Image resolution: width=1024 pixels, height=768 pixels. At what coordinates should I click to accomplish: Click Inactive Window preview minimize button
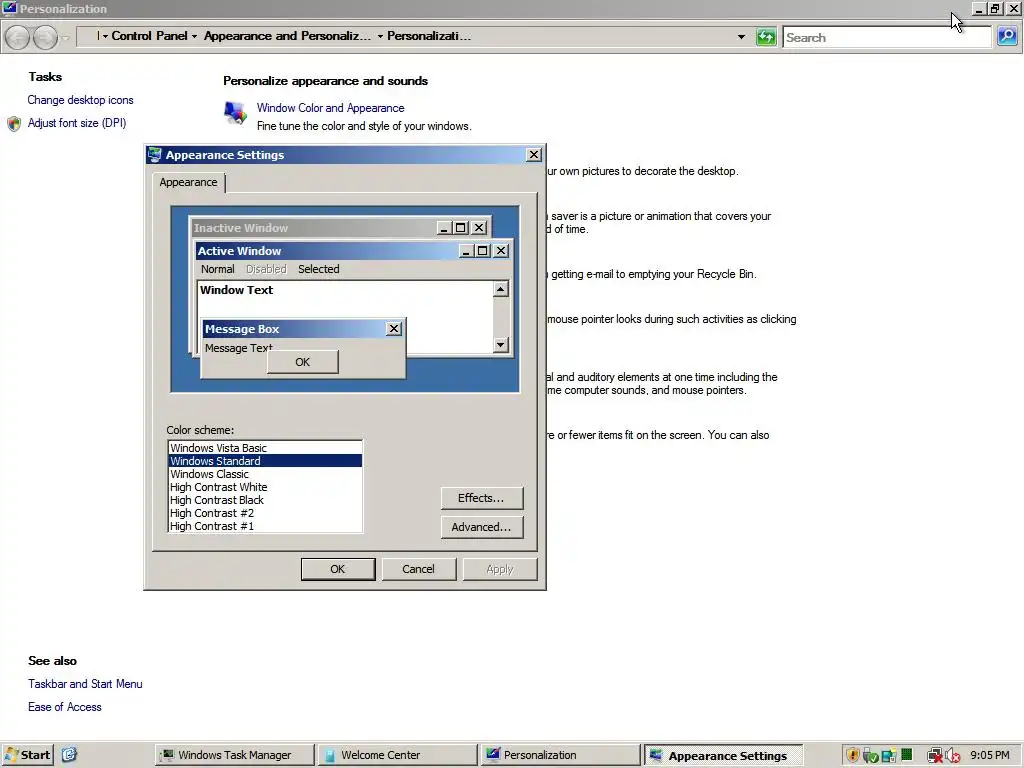point(444,228)
